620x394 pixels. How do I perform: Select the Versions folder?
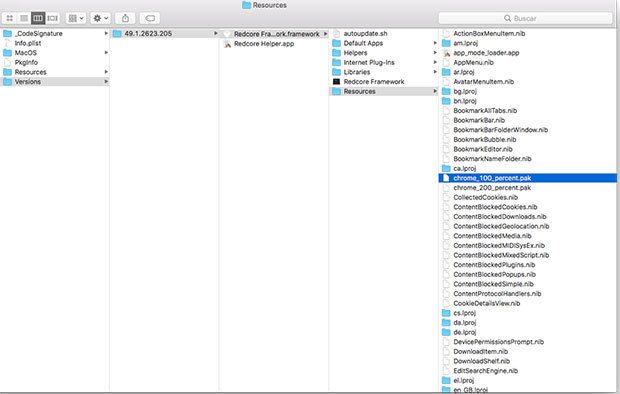[x=55, y=81]
